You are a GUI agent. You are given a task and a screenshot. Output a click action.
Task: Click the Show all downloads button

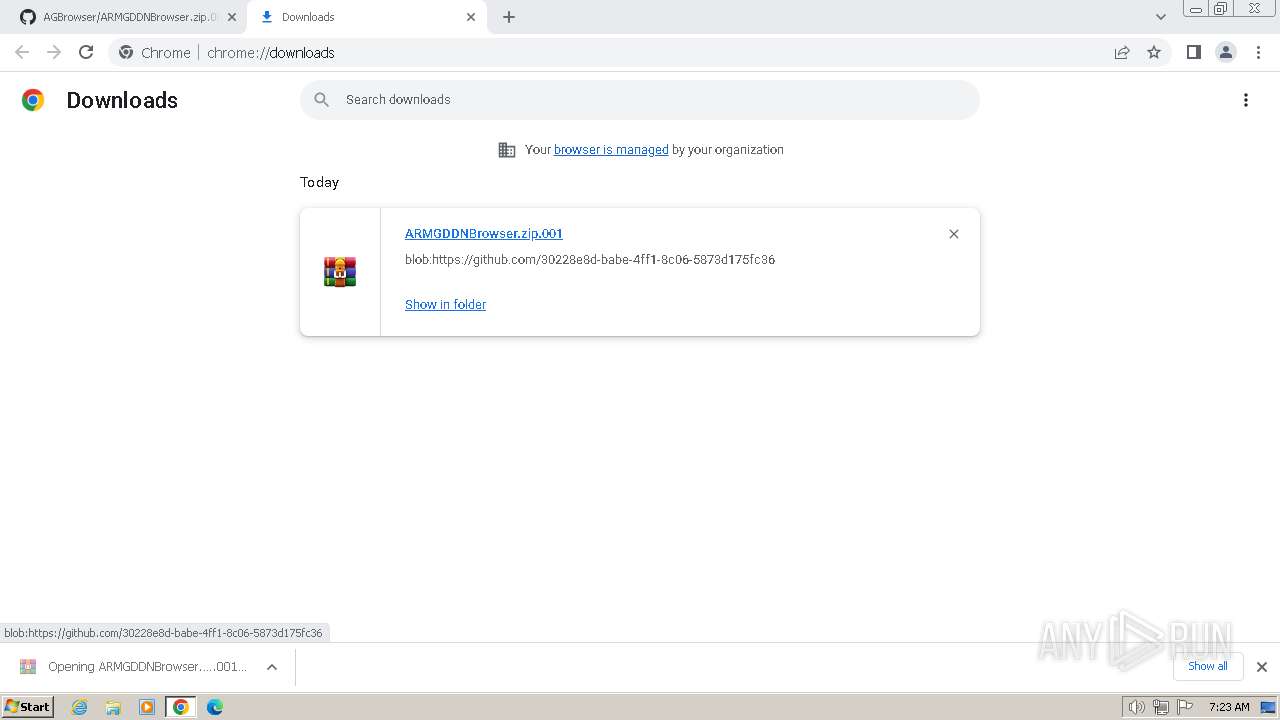(x=1207, y=666)
